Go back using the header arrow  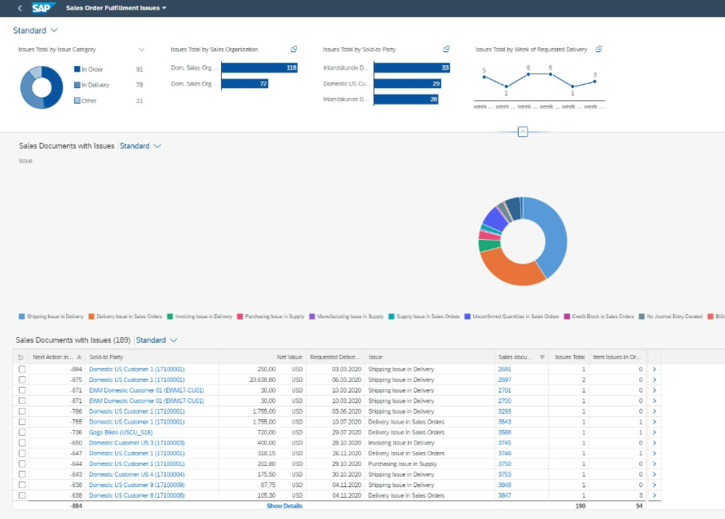[x=19, y=8]
